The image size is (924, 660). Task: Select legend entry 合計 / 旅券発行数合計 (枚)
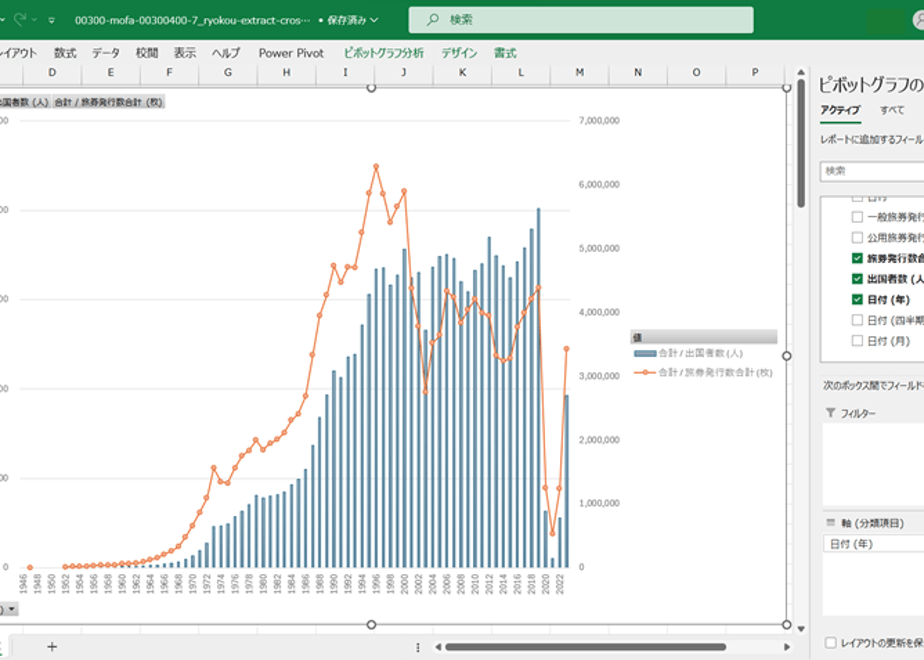(715, 372)
